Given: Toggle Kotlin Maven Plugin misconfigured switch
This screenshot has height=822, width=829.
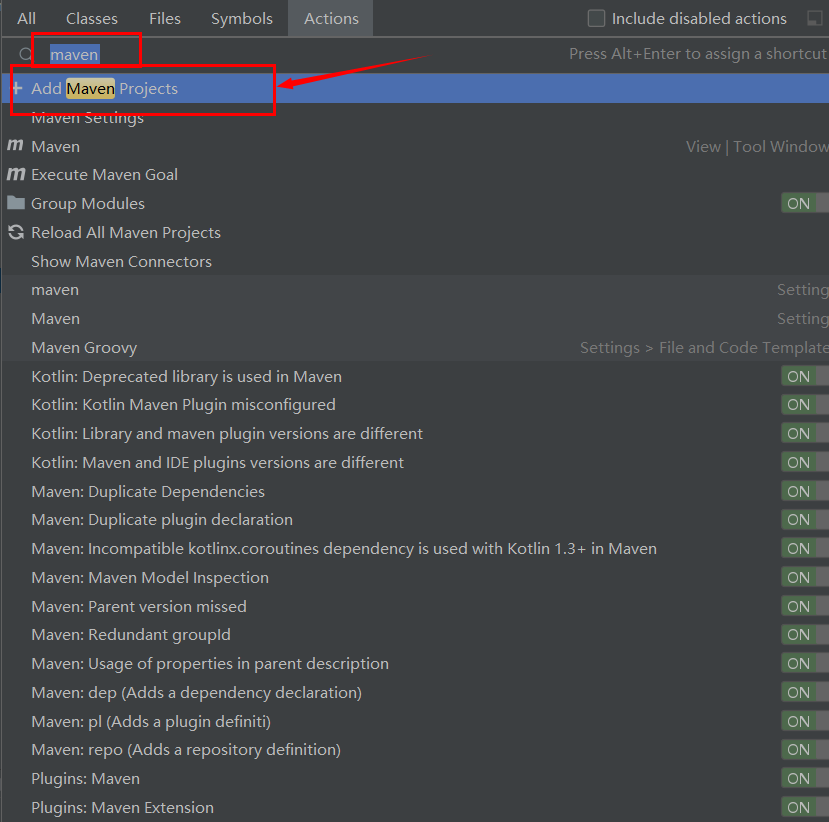Looking at the screenshot, I should (805, 405).
